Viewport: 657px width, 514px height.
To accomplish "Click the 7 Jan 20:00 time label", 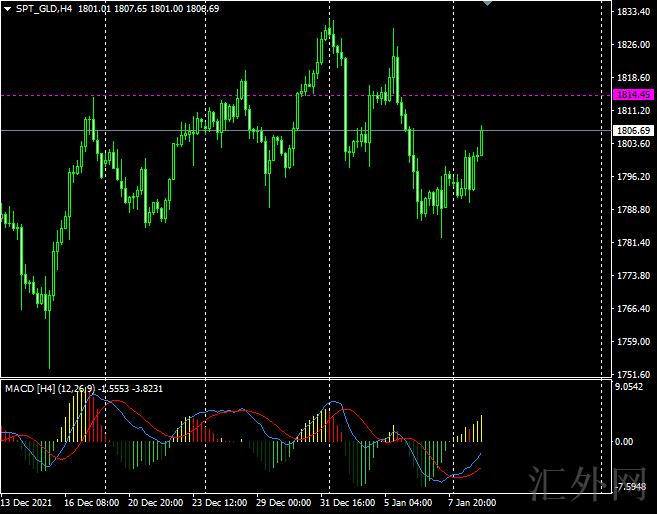I will pos(474,503).
